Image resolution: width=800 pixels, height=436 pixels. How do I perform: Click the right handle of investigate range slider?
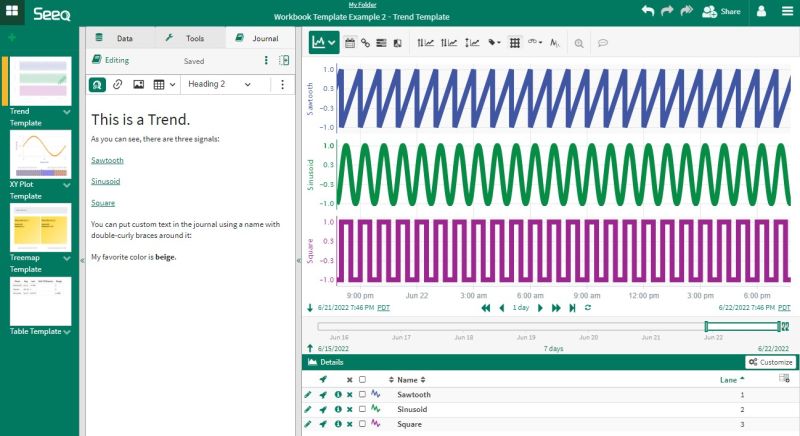[x=779, y=326]
